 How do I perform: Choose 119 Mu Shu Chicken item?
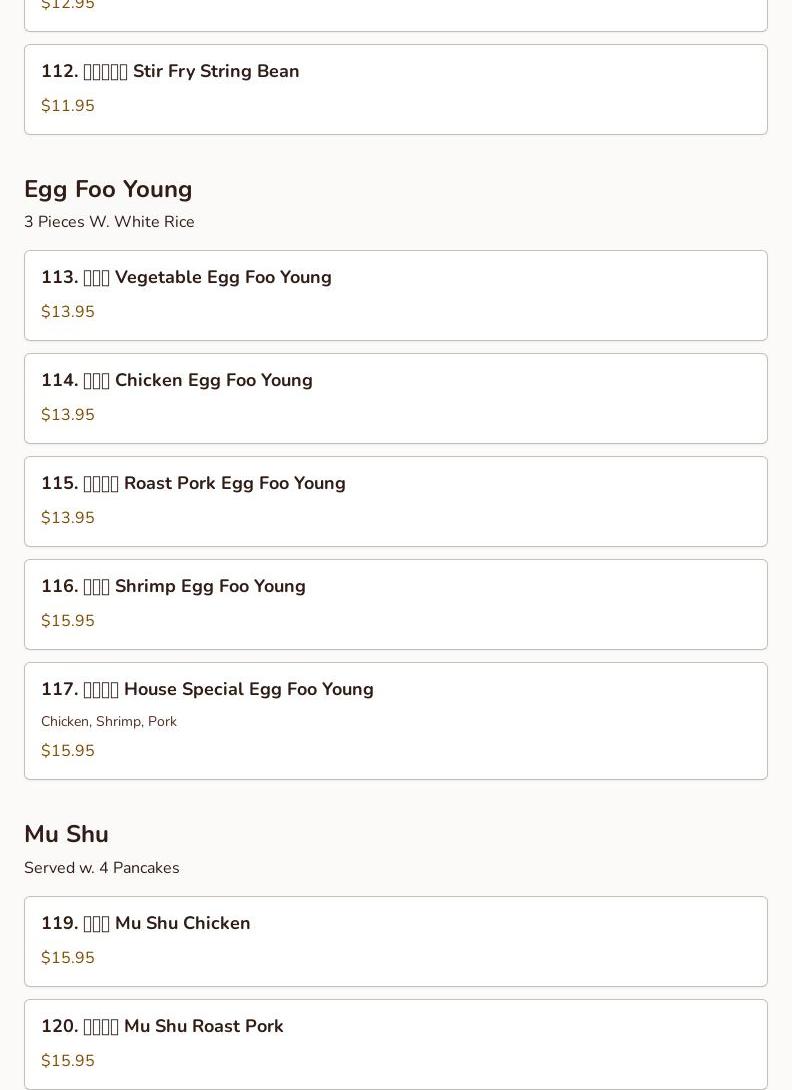pos(396,941)
